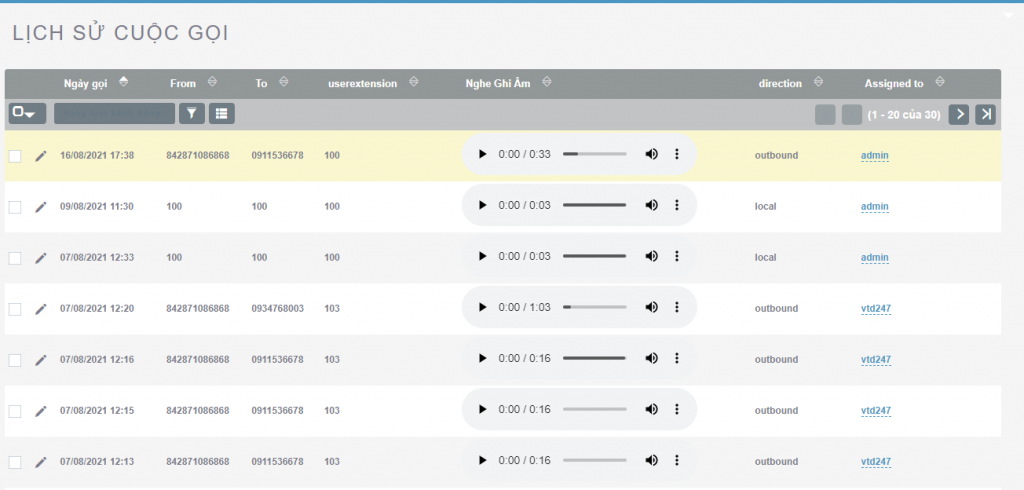The width and height of the screenshot is (1024, 490).
Task: Open the admin link in first row
Action: click(x=875, y=156)
